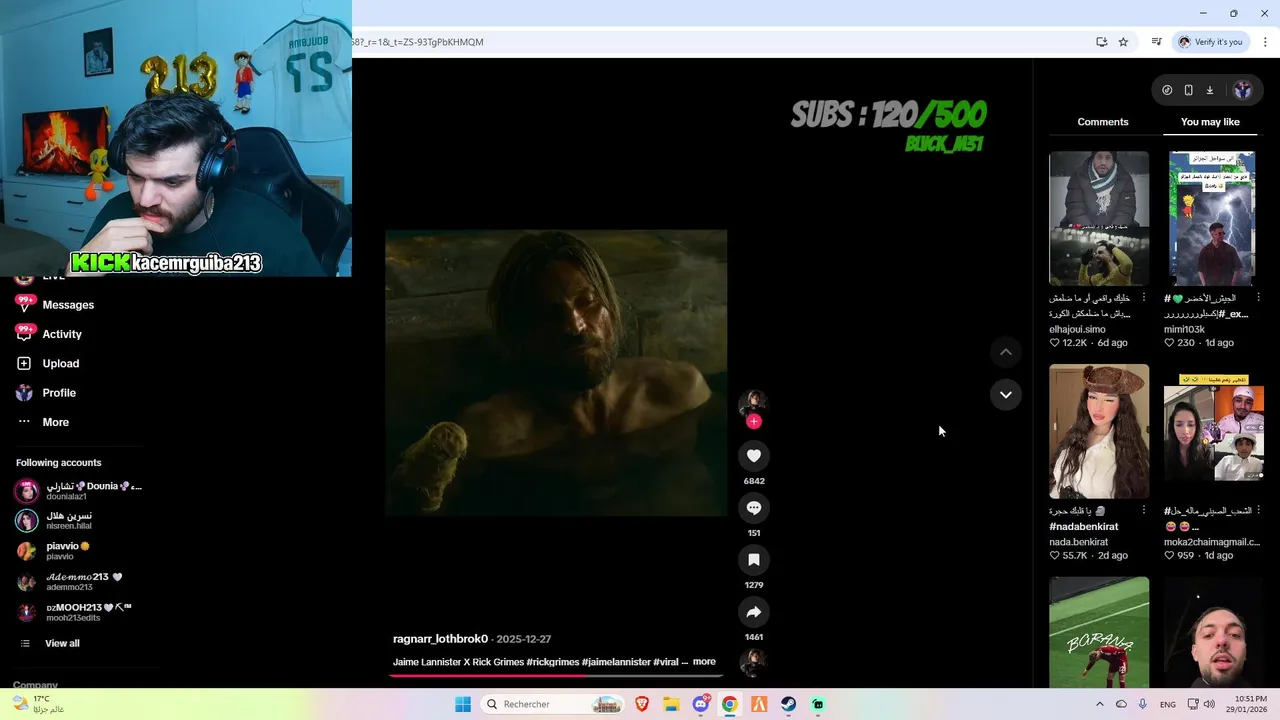The width and height of the screenshot is (1280, 720).
Task: Share the video via arrow icon
Action: [754, 612]
